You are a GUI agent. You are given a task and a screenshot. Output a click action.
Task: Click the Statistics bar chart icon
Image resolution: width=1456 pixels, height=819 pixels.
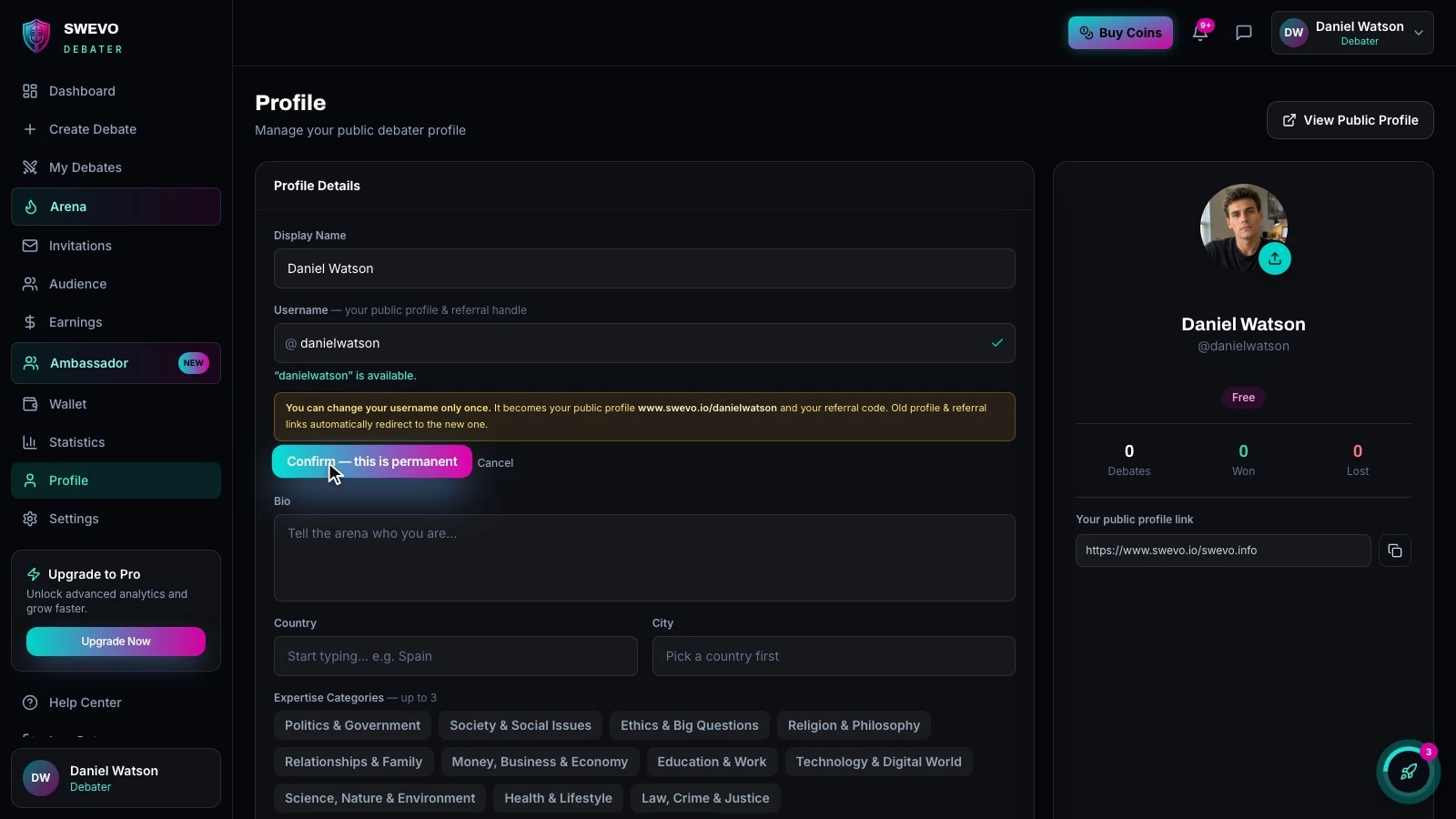click(30, 442)
